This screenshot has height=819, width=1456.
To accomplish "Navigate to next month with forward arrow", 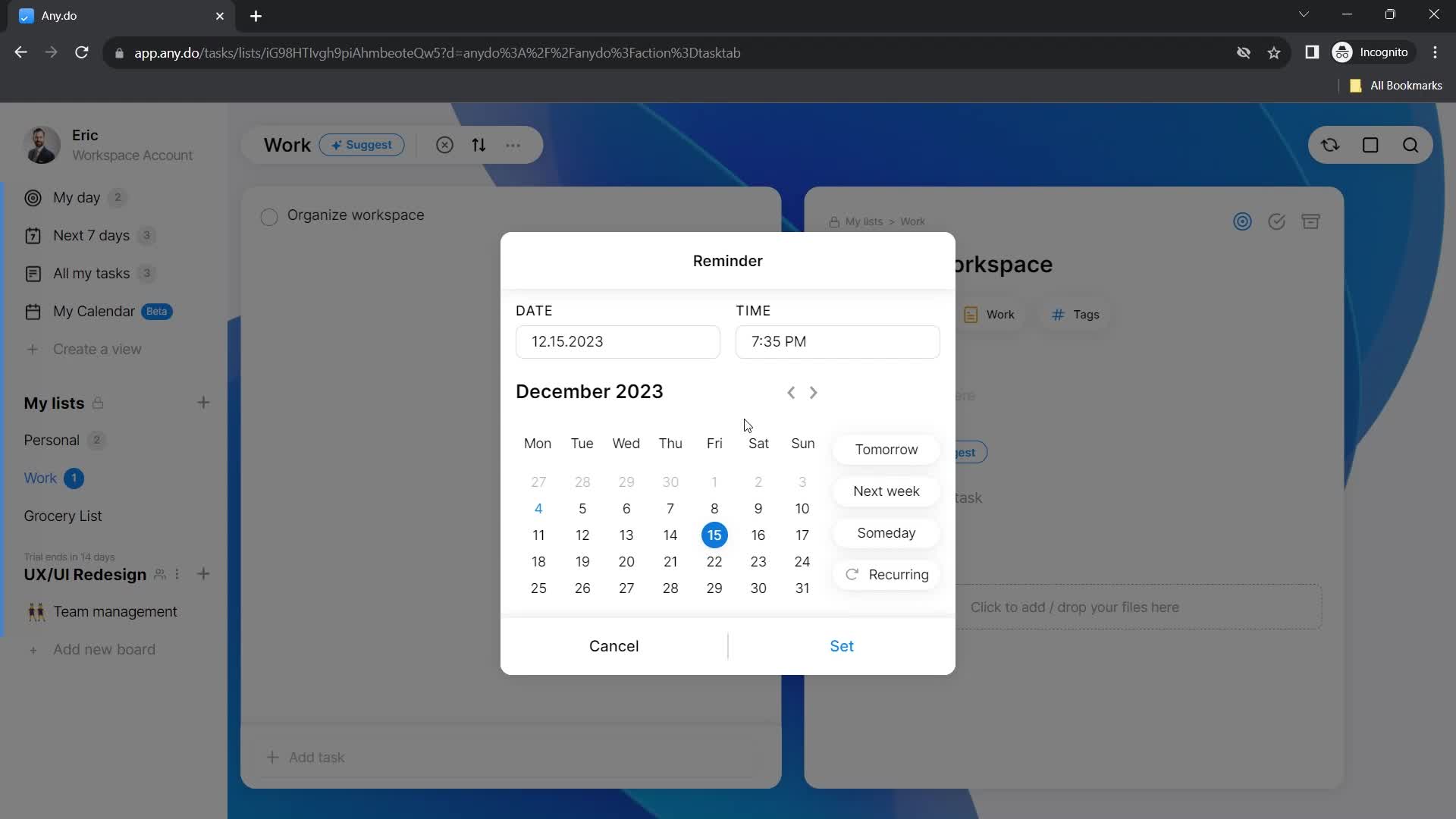I will [x=814, y=392].
